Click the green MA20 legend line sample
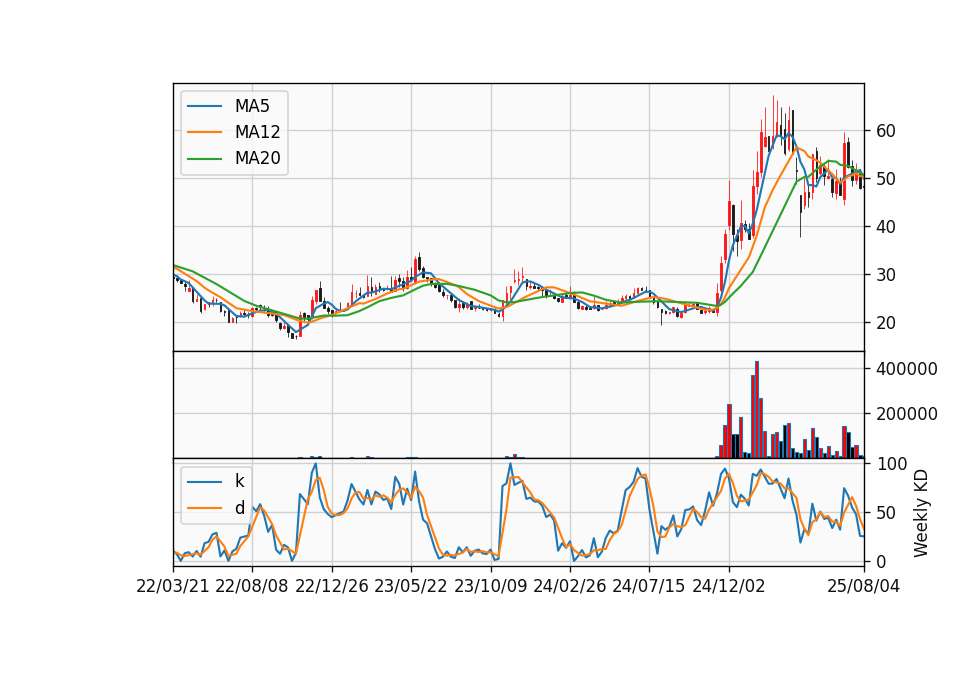This screenshot has width=960, height=690. (204, 158)
